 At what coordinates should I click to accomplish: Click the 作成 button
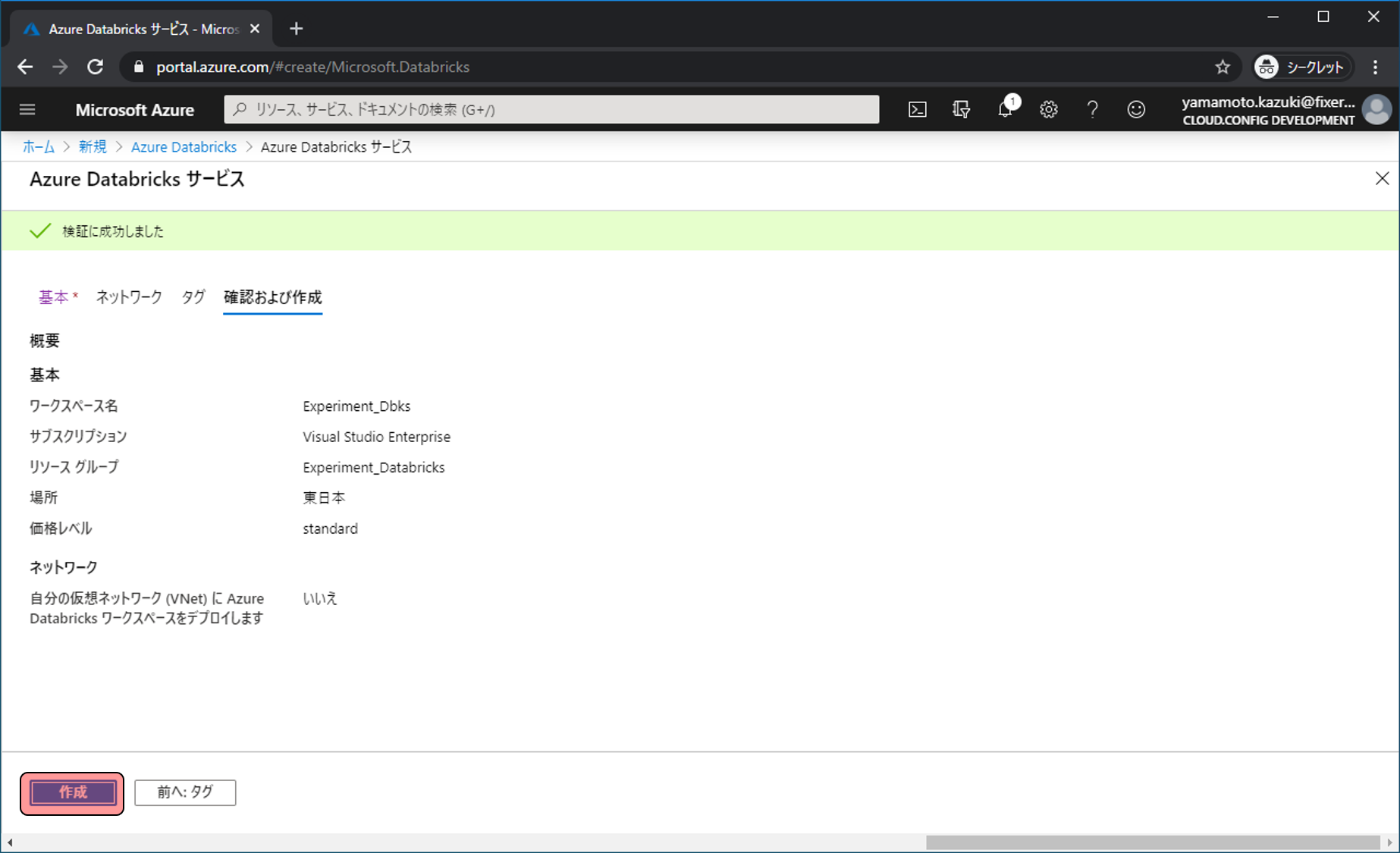(73, 792)
